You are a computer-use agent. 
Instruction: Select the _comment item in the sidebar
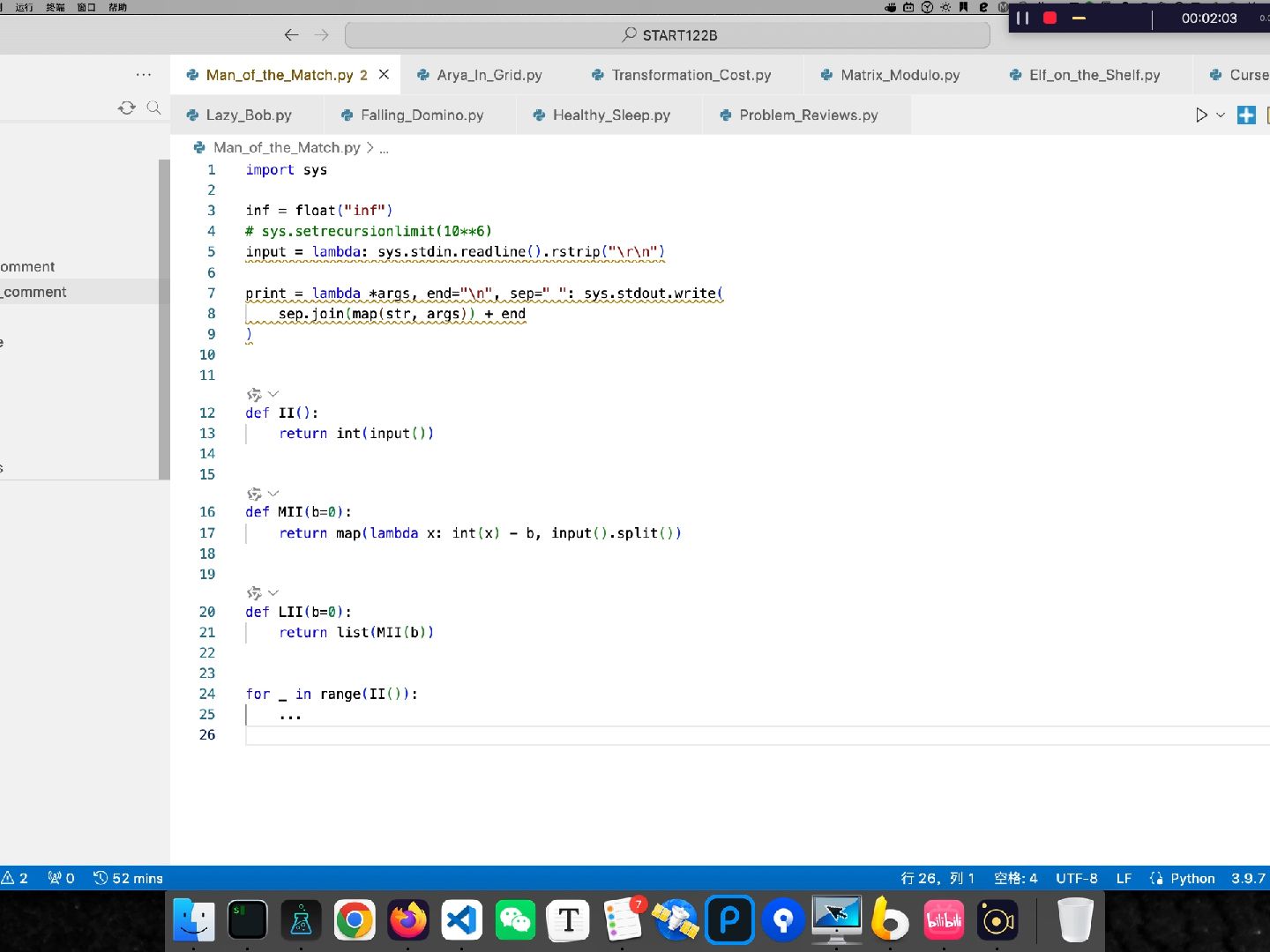pos(79,292)
